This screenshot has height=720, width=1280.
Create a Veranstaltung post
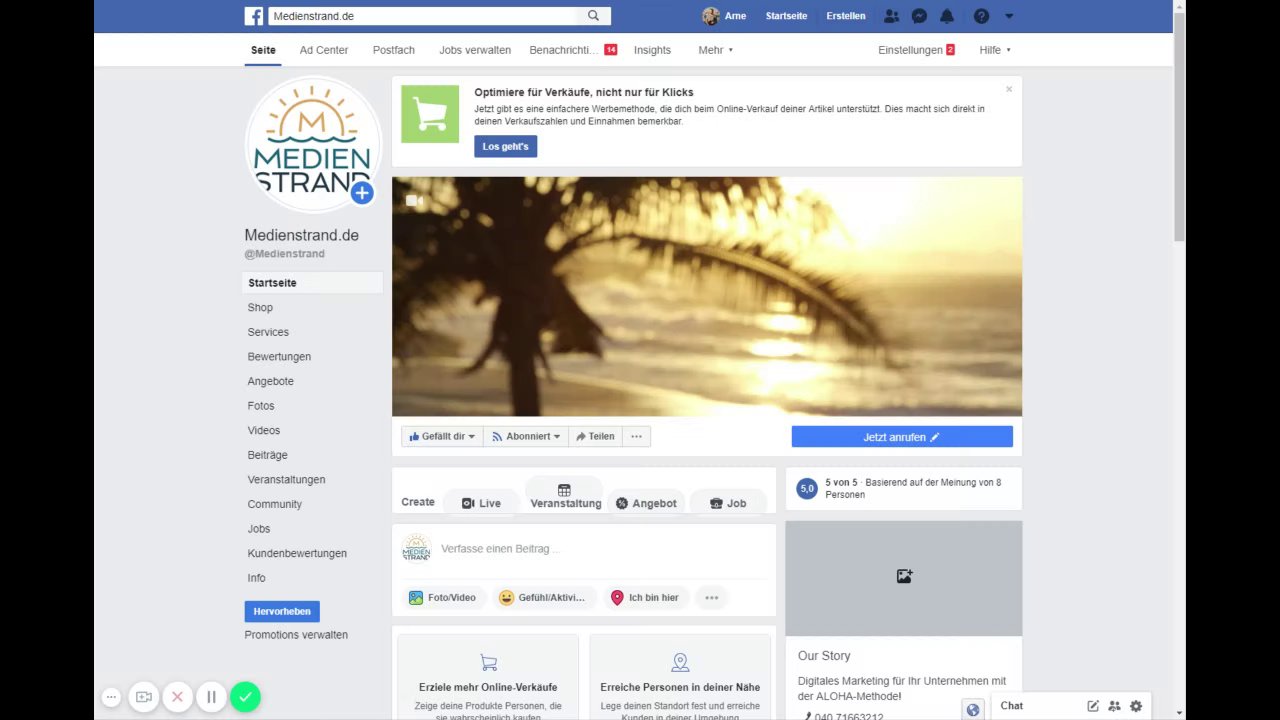[x=565, y=496]
